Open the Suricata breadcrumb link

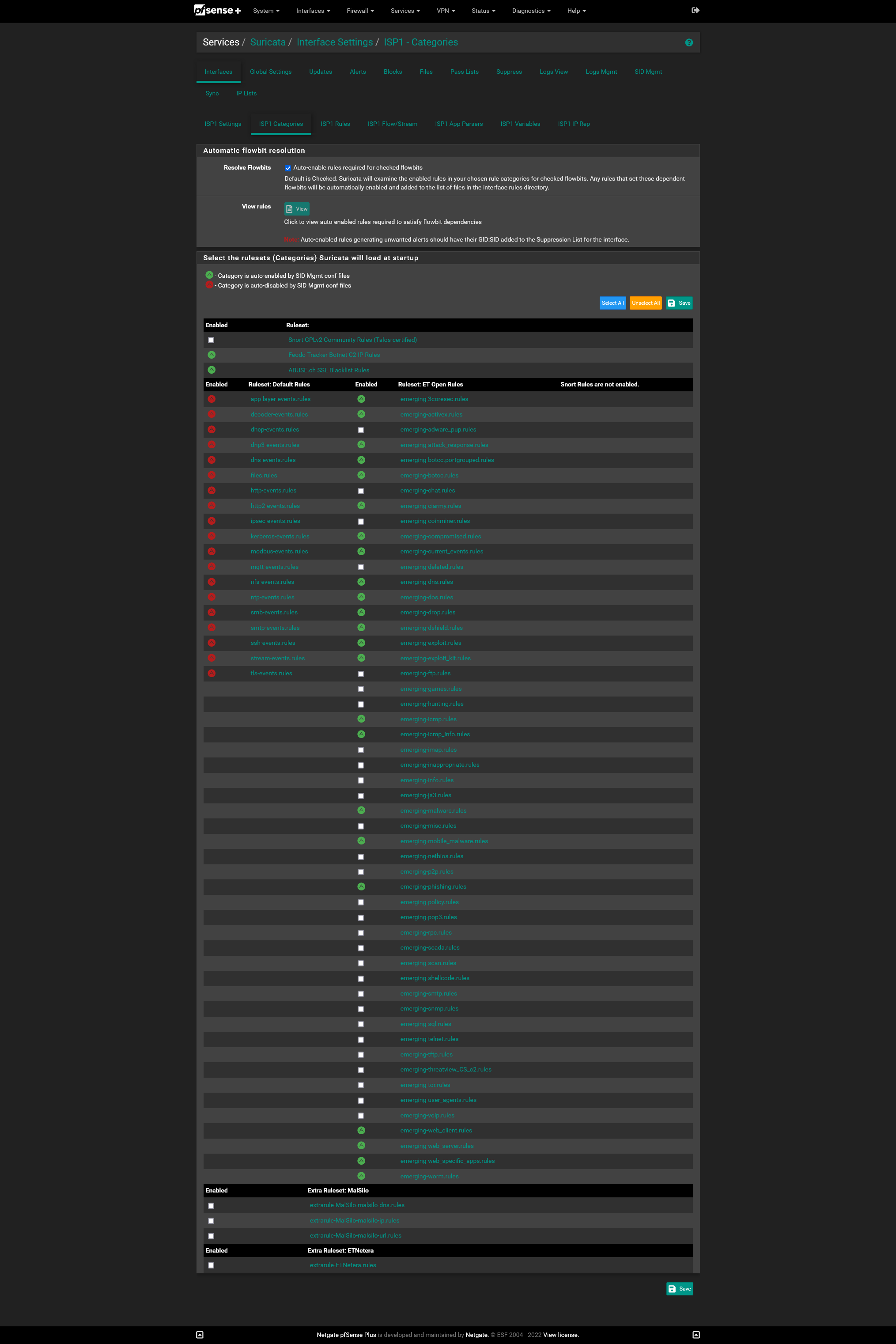point(268,42)
